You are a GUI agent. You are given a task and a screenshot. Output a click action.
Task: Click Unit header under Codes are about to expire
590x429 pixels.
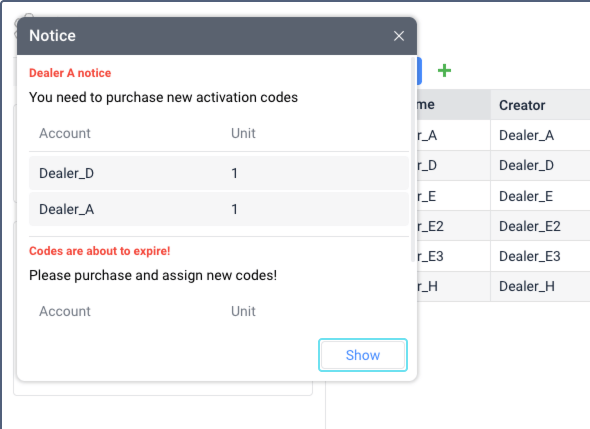click(x=243, y=311)
